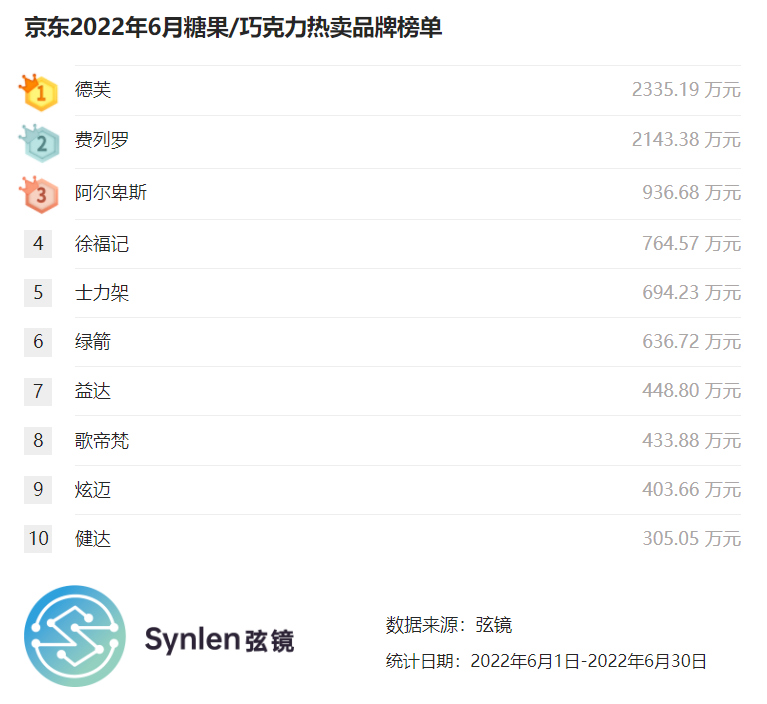The height and width of the screenshot is (704, 767).
Task: Click the data source text 数据来源：弦镜
Action: pos(449,625)
